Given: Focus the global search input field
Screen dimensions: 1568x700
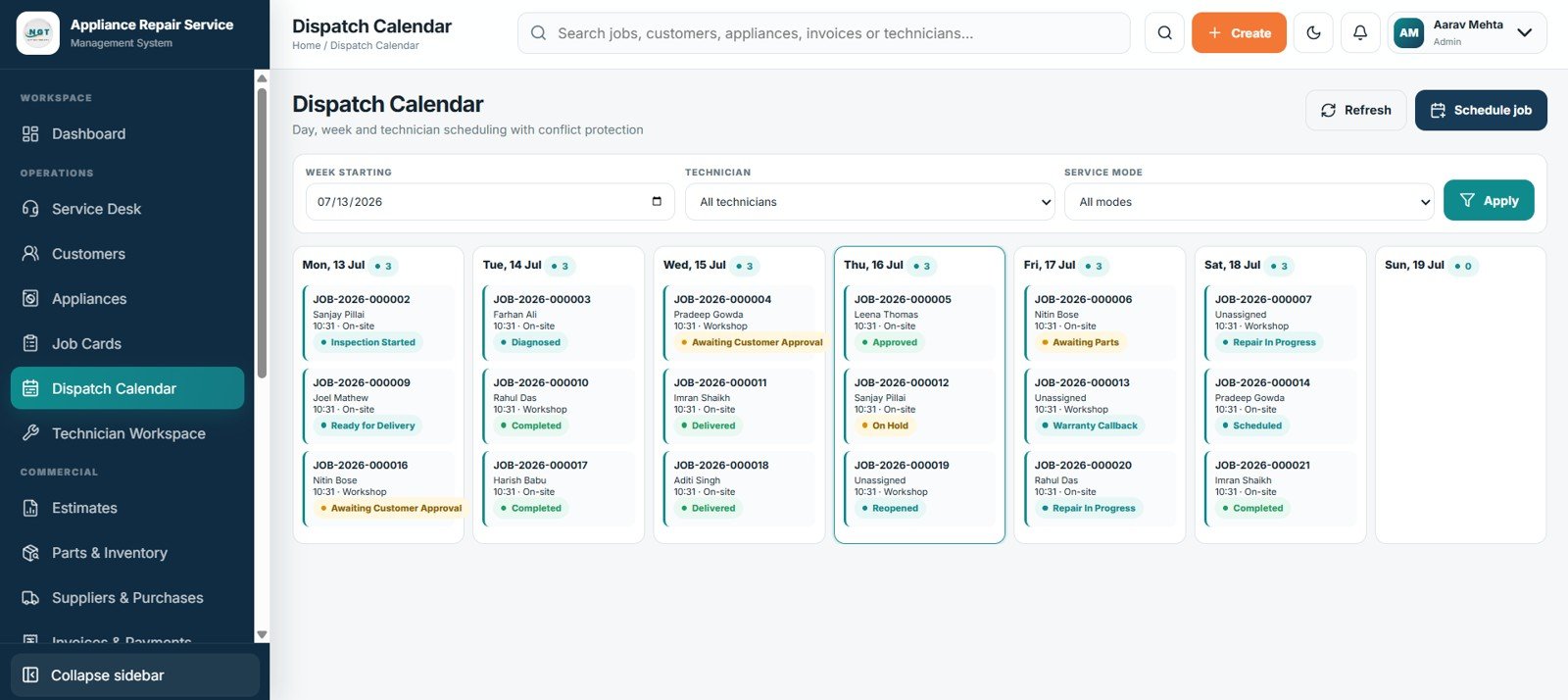Looking at the screenshot, I should point(823,33).
